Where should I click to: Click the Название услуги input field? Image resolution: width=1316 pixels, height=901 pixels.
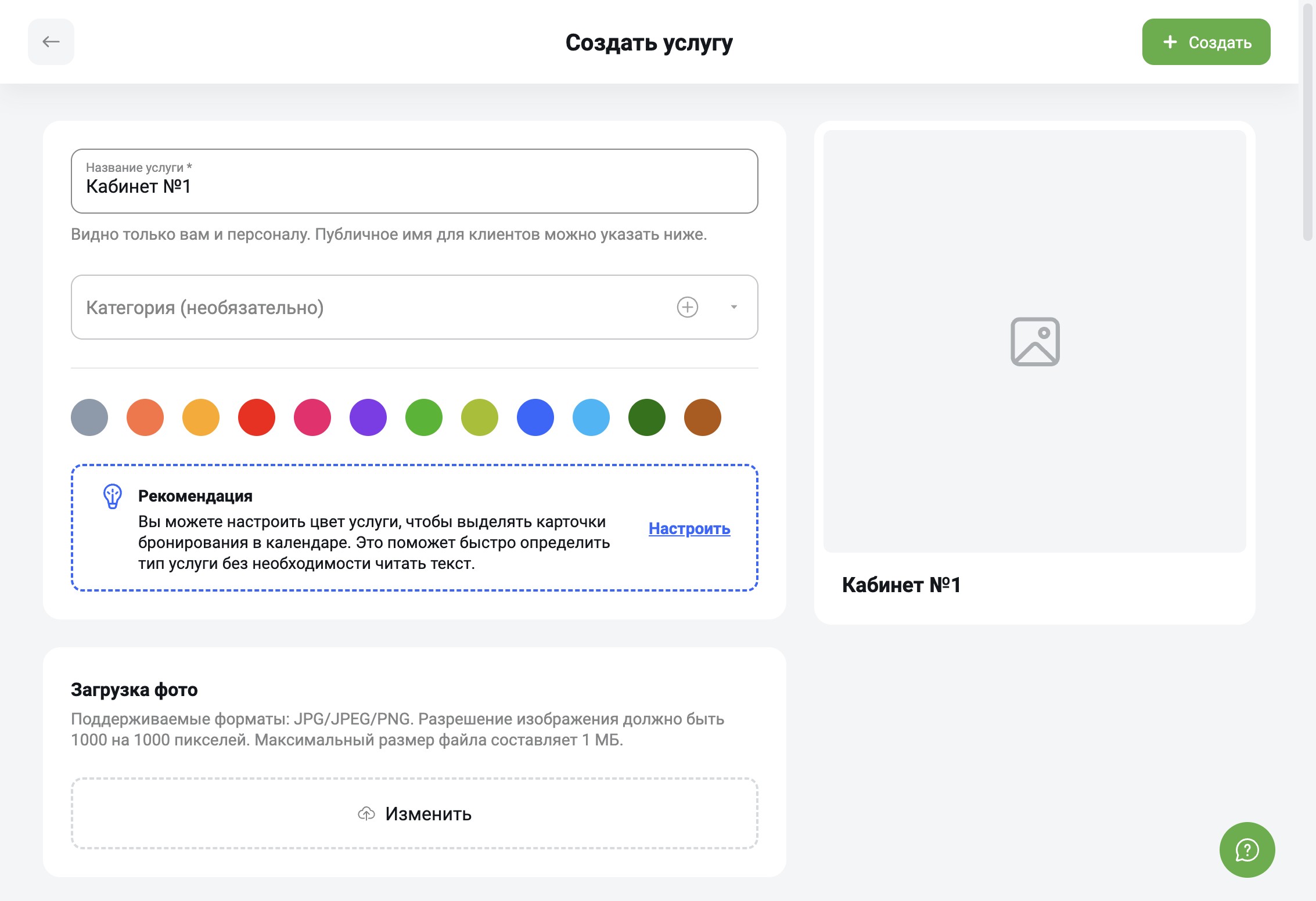click(x=415, y=186)
